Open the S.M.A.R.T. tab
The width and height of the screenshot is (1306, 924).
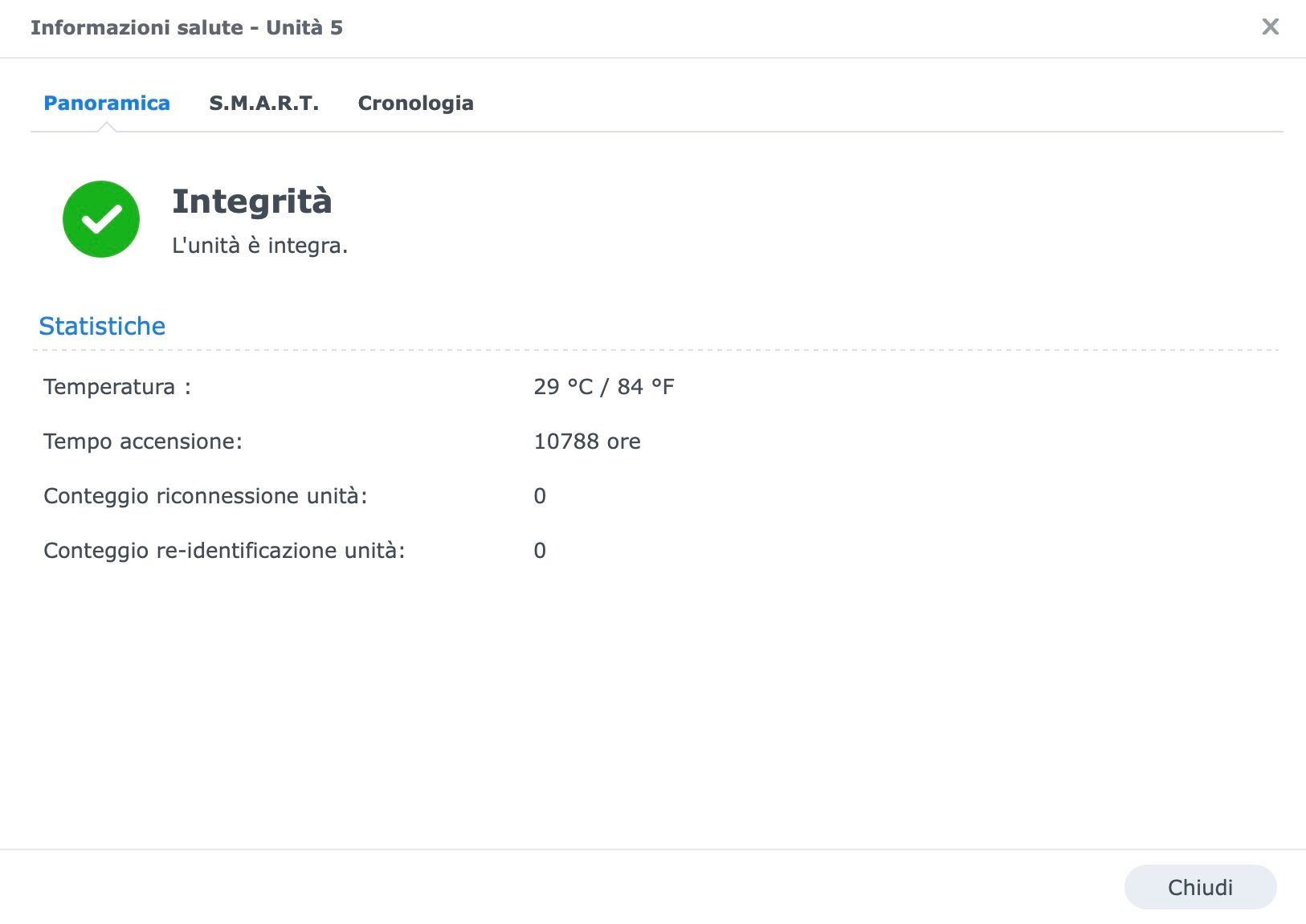pos(263,104)
